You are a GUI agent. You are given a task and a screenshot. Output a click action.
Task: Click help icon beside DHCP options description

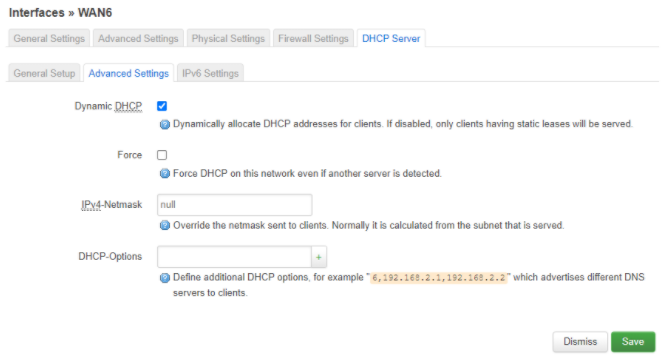(165, 278)
